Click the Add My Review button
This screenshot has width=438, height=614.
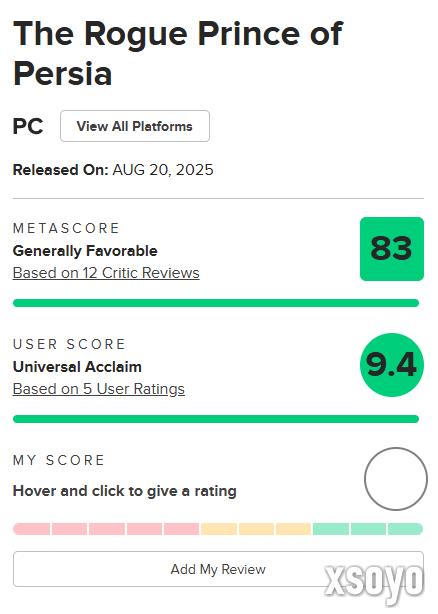(218, 569)
